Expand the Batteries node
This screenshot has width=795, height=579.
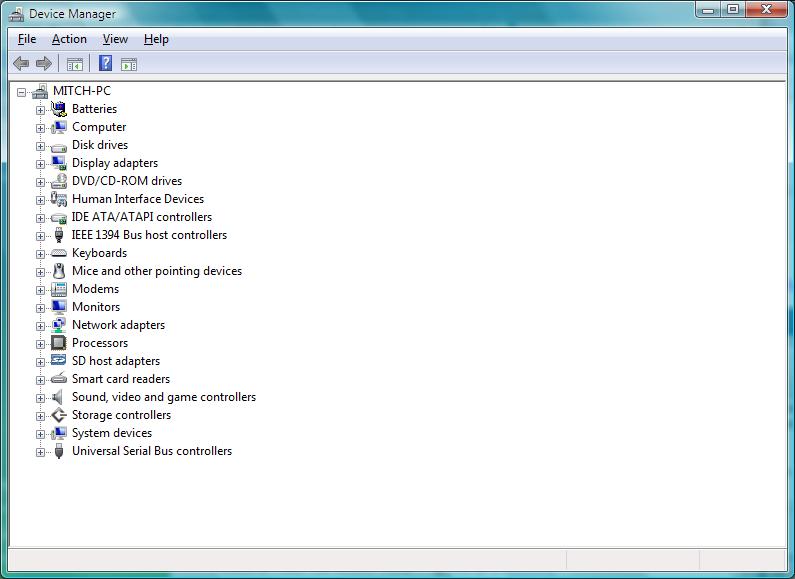coord(40,110)
